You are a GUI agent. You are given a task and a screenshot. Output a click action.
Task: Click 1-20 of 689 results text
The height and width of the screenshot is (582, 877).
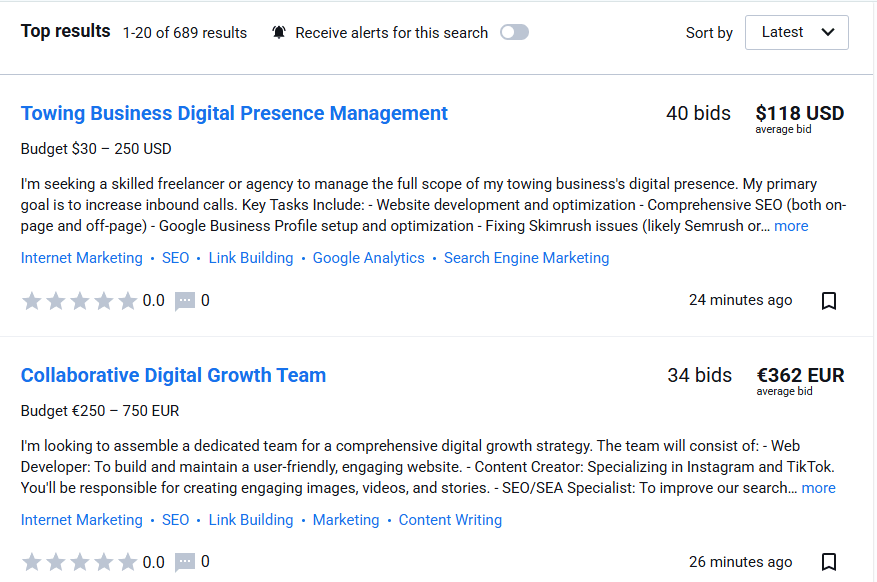click(x=185, y=33)
